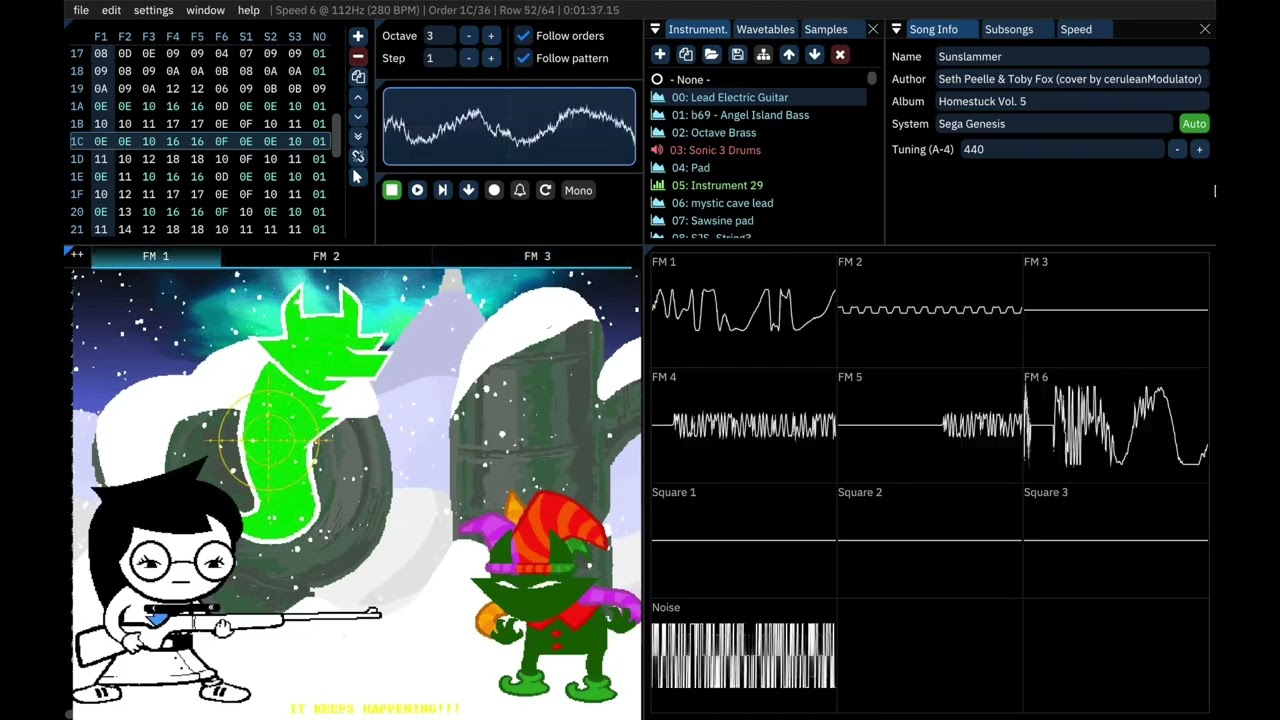Select the '- None -' instrument radio option
The width and height of the screenshot is (1280, 720).
[657, 80]
